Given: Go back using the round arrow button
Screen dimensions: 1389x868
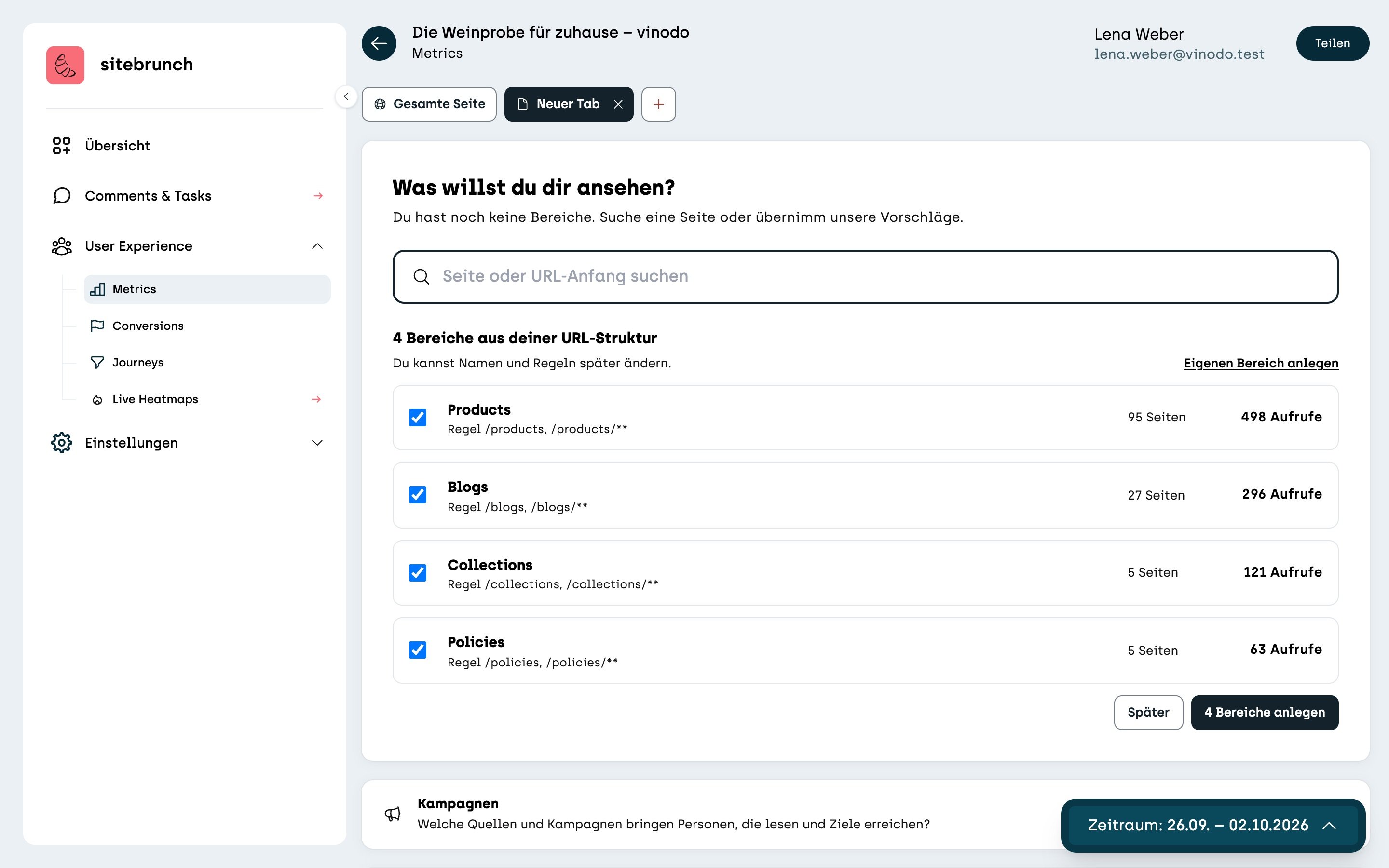Looking at the screenshot, I should point(379,43).
